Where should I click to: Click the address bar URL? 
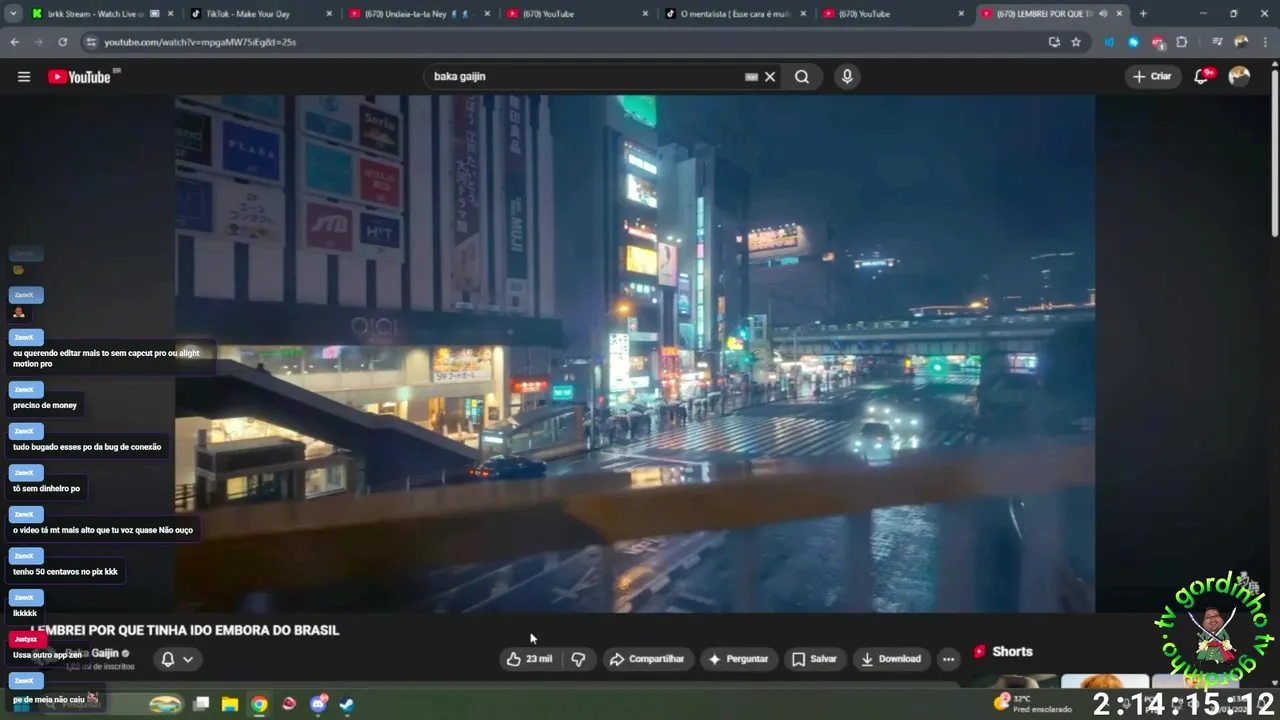click(x=200, y=42)
